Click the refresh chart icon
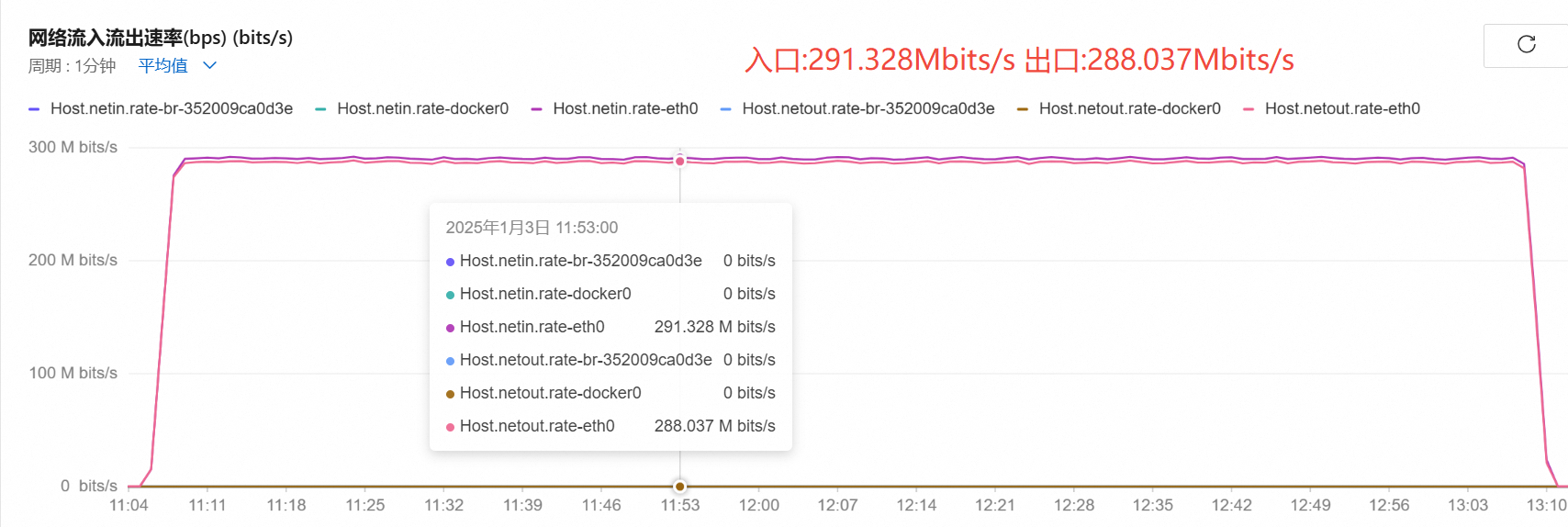 1526,44
